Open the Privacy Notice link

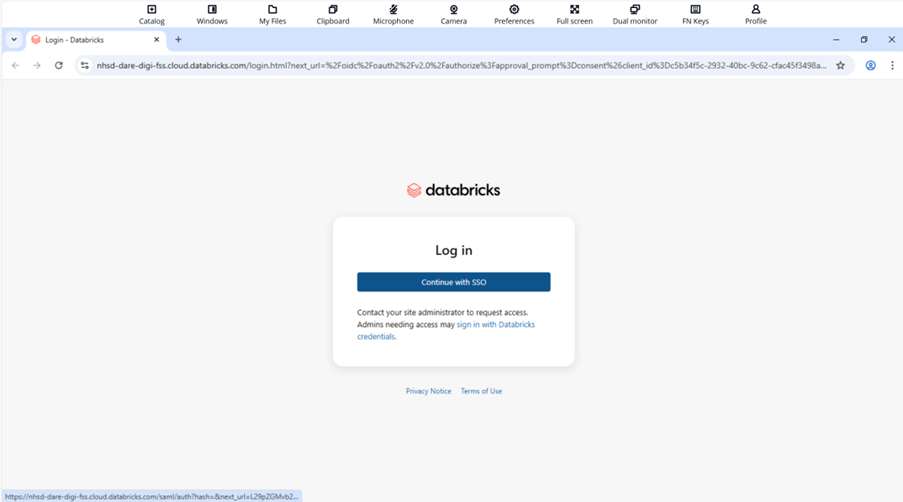coord(428,391)
